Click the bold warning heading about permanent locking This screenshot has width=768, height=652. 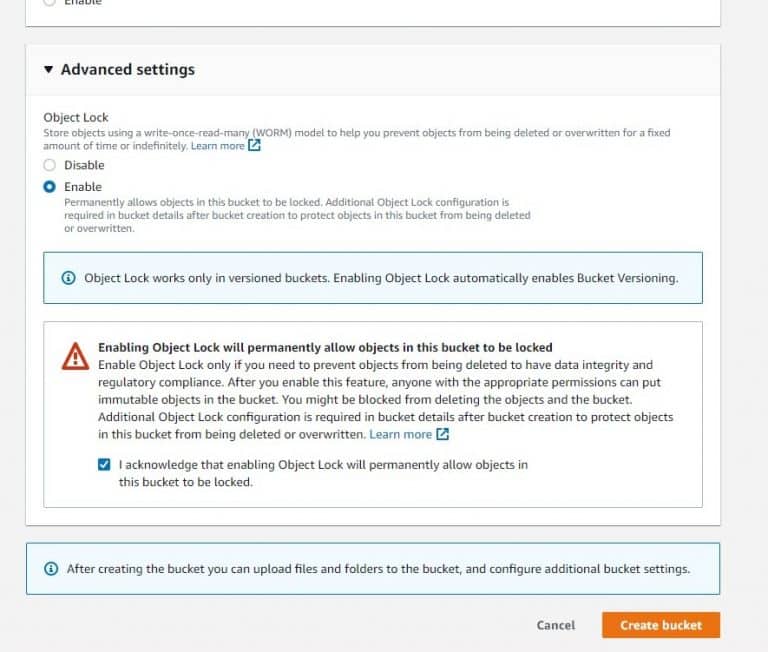click(x=325, y=348)
